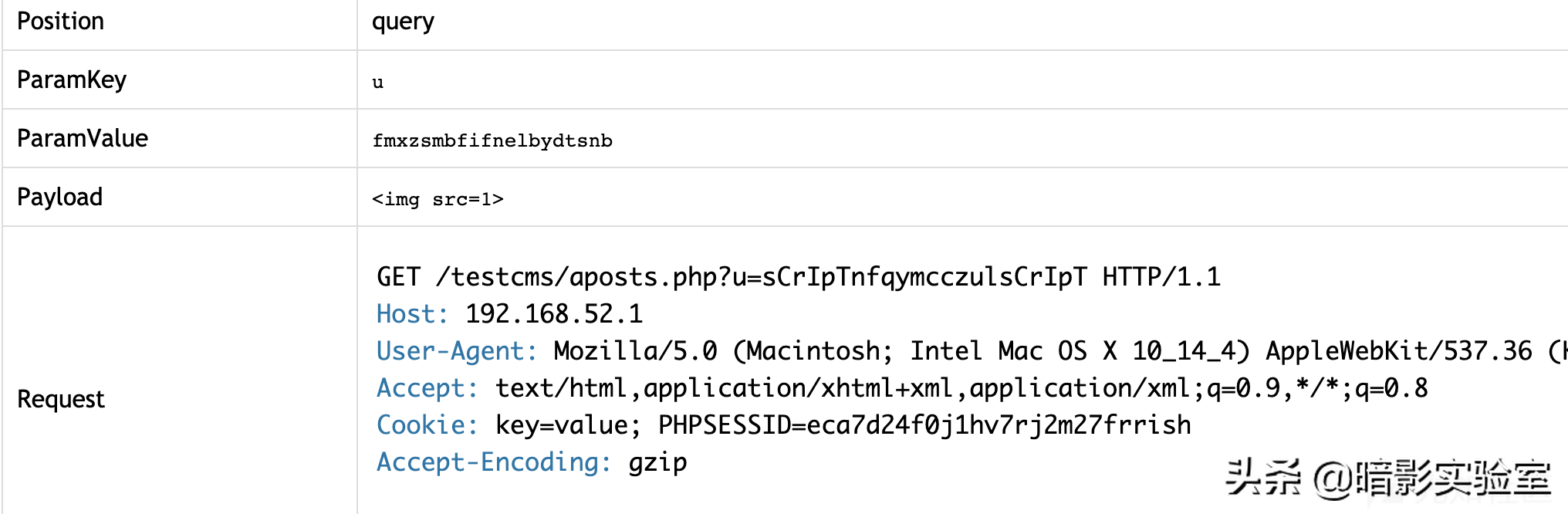Select the img src=1 payload text
Viewport: 1568px width, 514px height.
click(x=438, y=199)
